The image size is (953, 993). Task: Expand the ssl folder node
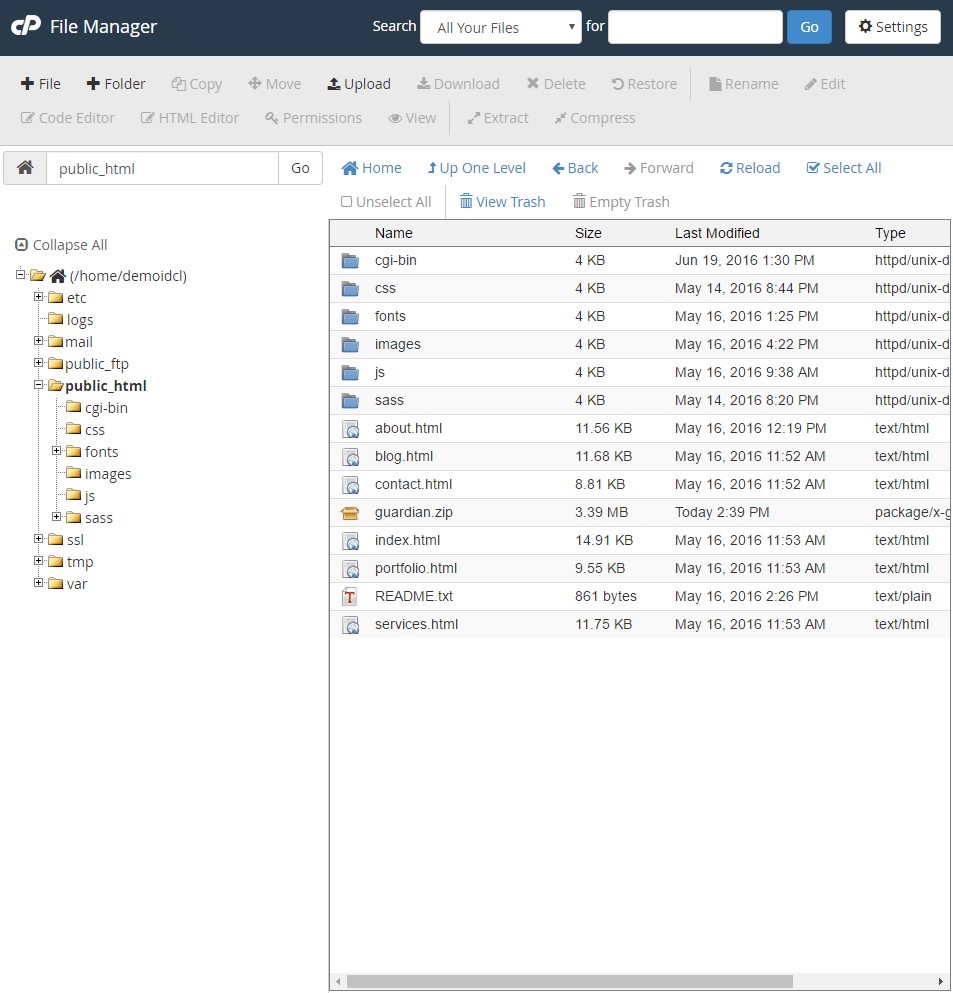click(39, 538)
